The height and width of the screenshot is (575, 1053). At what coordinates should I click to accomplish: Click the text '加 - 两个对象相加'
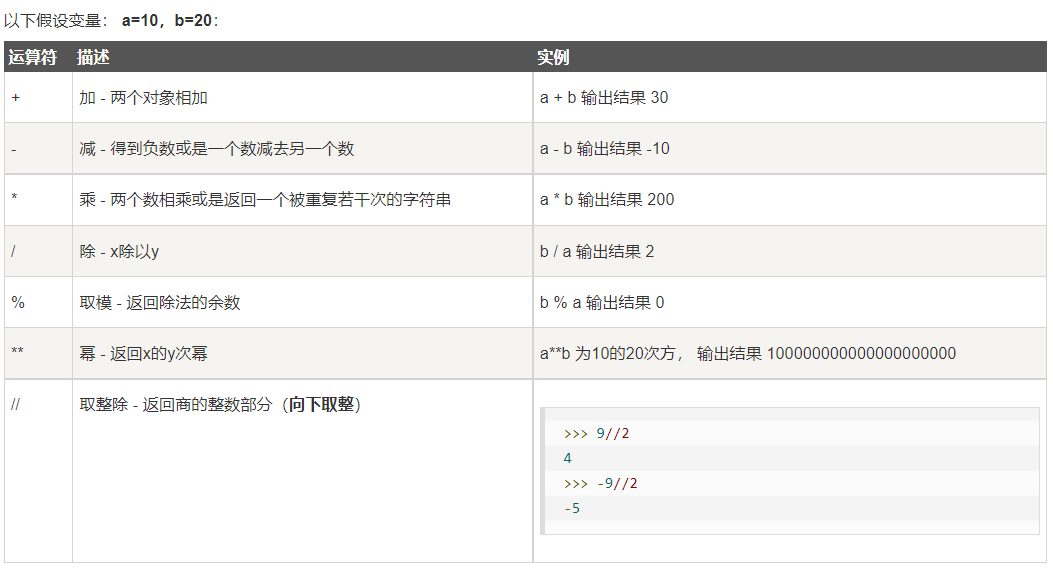click(143, 97)
